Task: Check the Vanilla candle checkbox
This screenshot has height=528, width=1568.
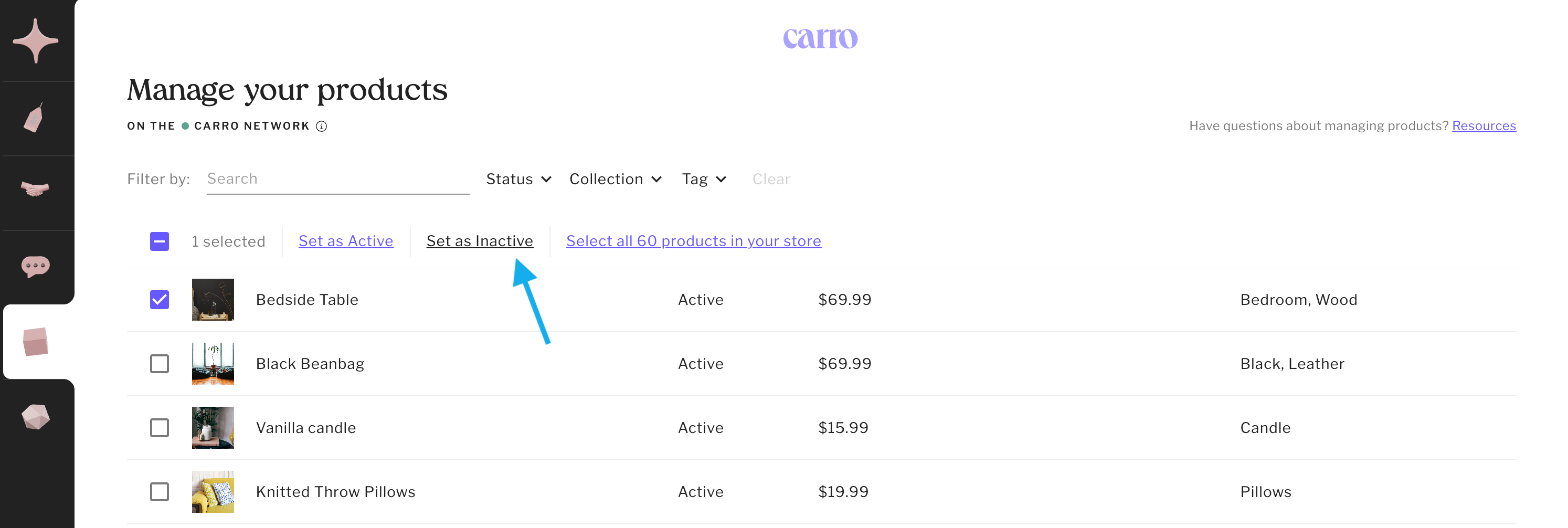Action: pos(160,428)
